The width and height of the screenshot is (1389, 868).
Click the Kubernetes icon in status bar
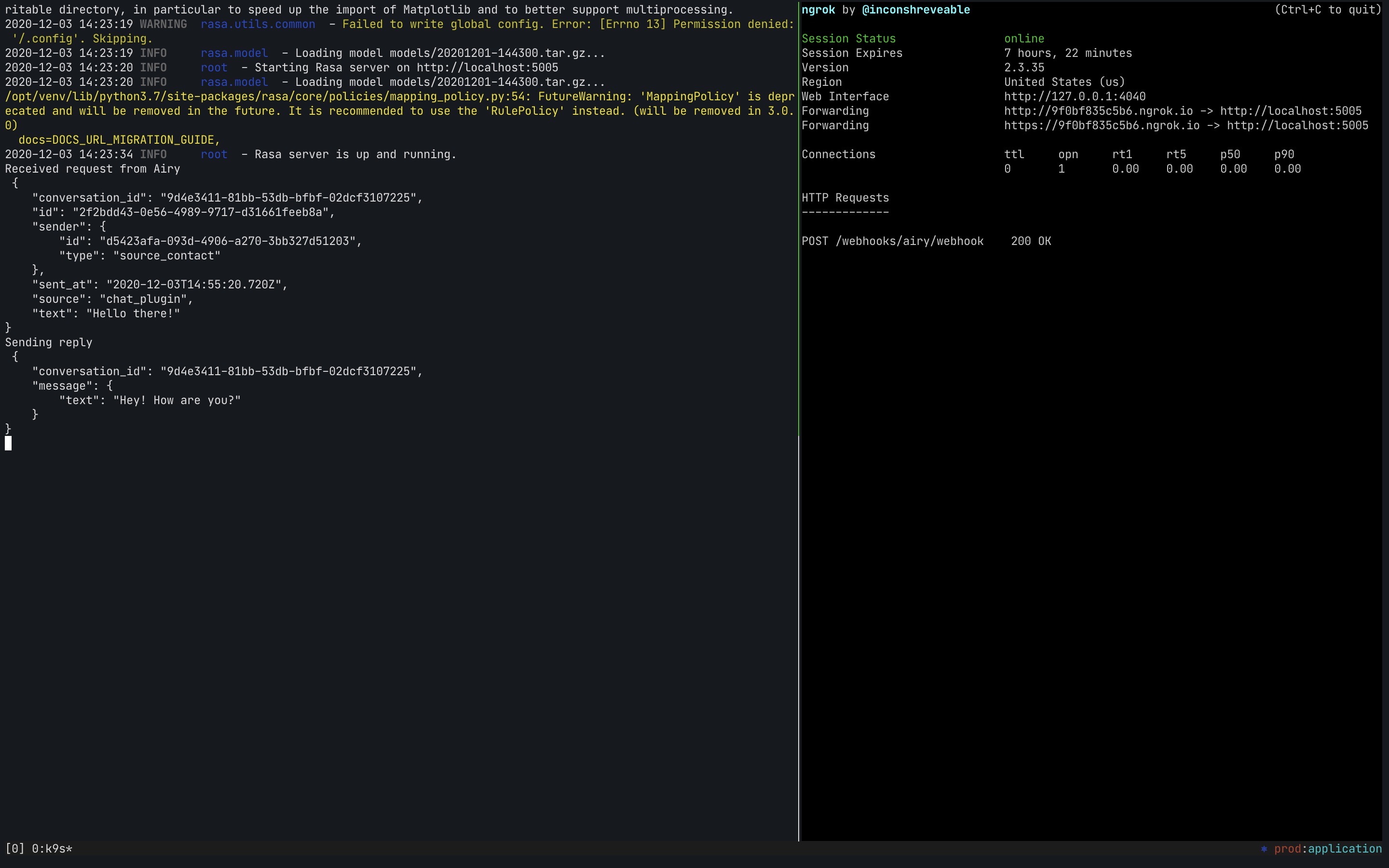[1264, 849]
